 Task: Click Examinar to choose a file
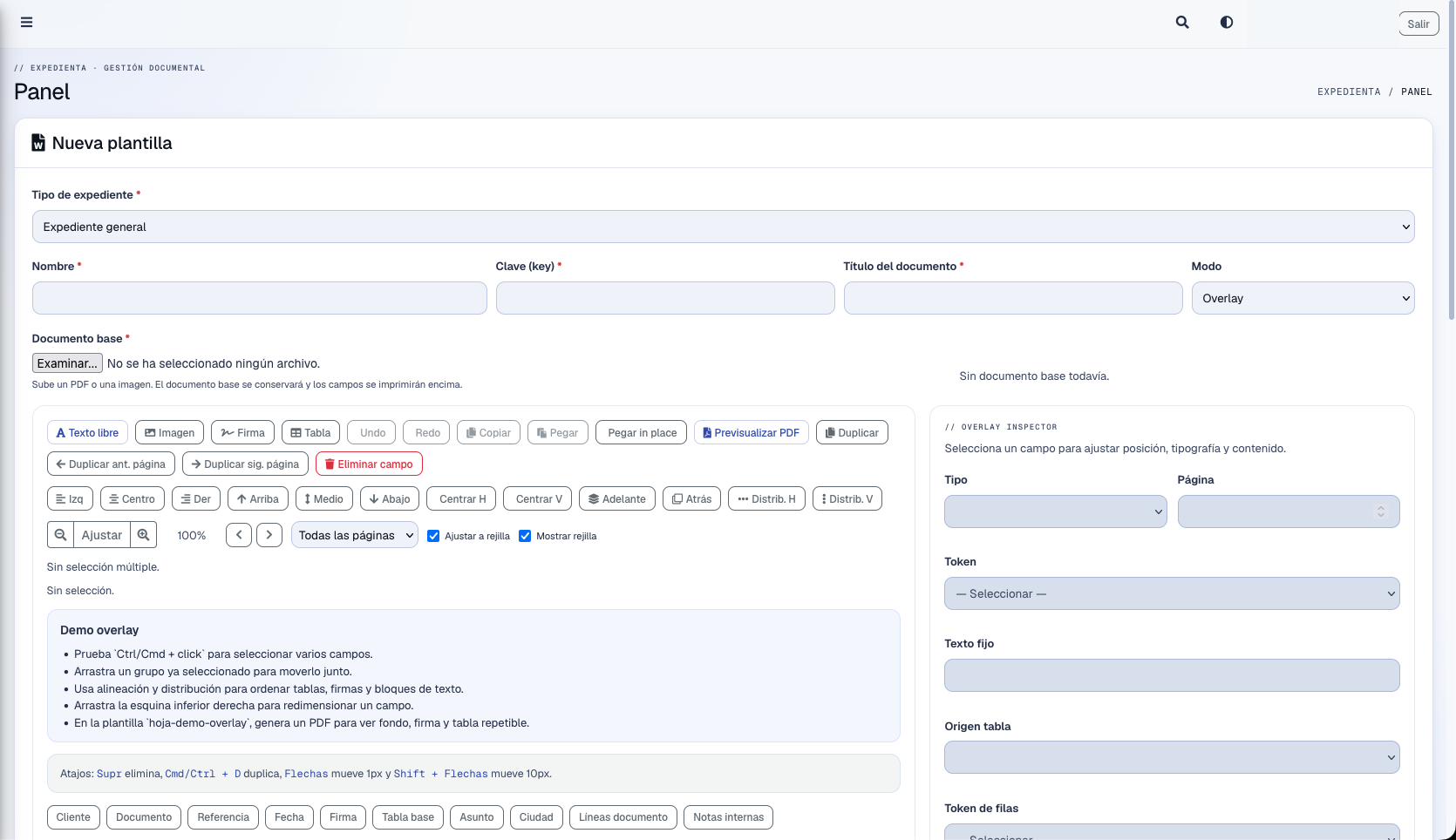67,363
